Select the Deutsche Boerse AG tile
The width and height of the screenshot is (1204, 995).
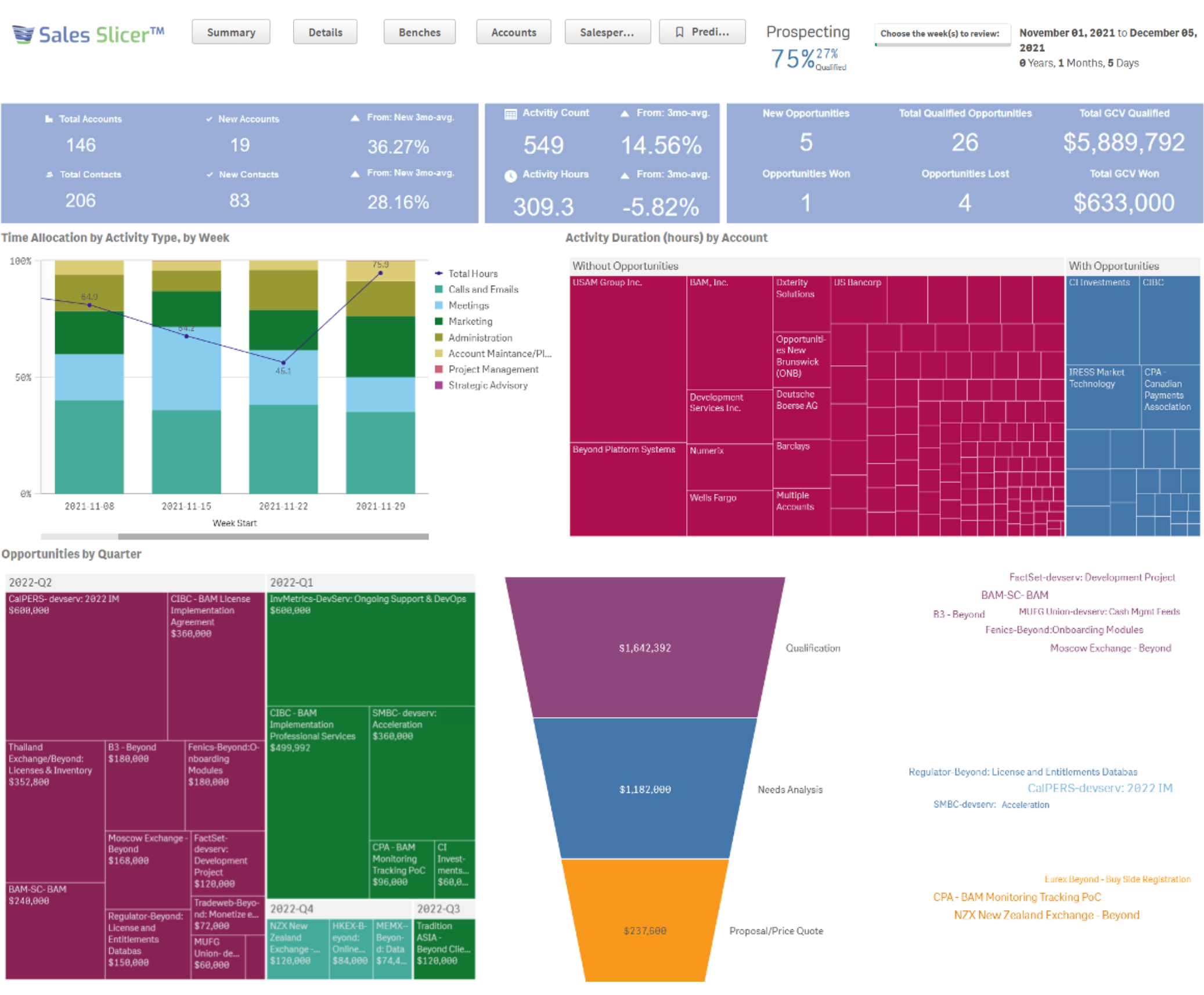801,413
